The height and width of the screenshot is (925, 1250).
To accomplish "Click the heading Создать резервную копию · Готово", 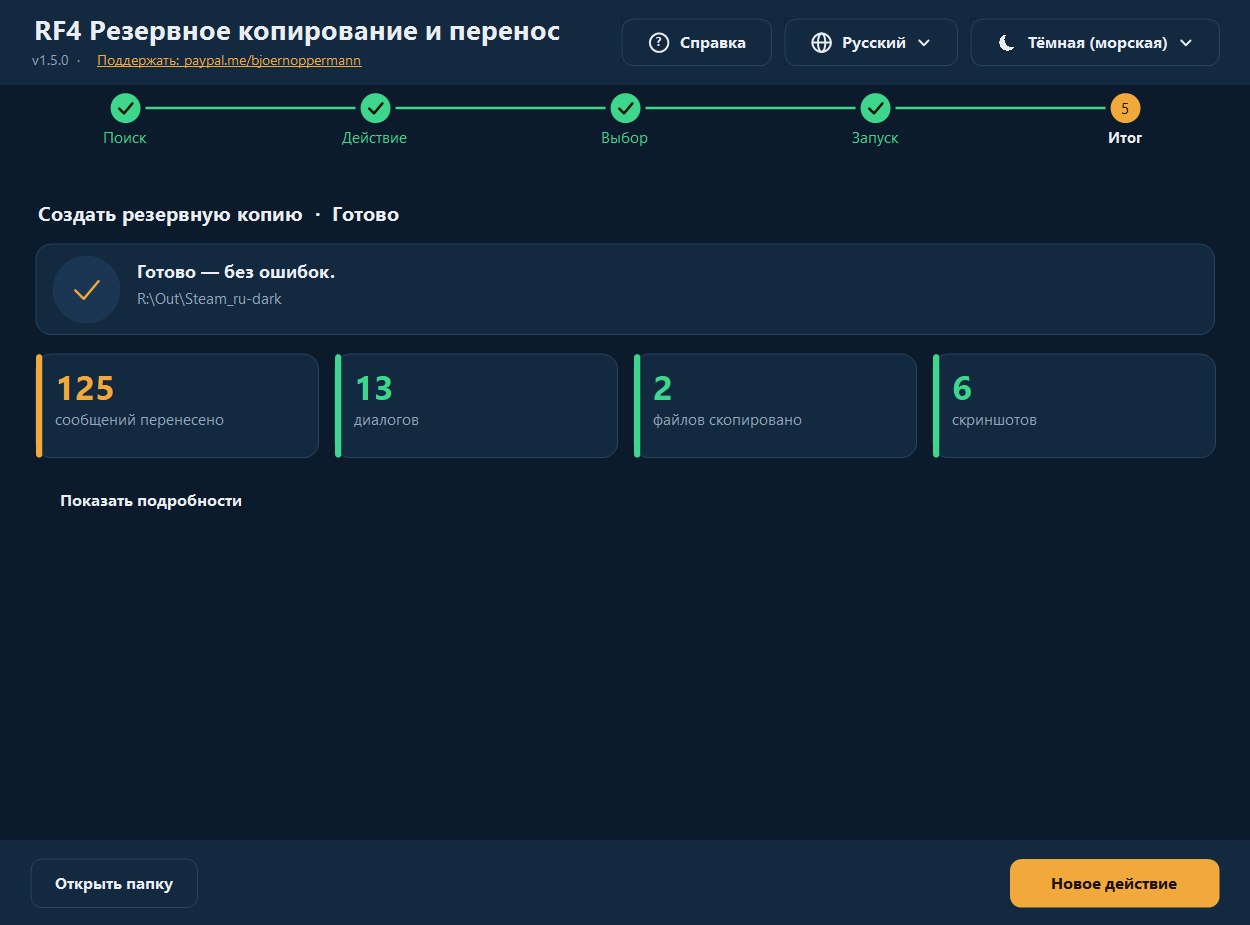I will tap(218, 215).
